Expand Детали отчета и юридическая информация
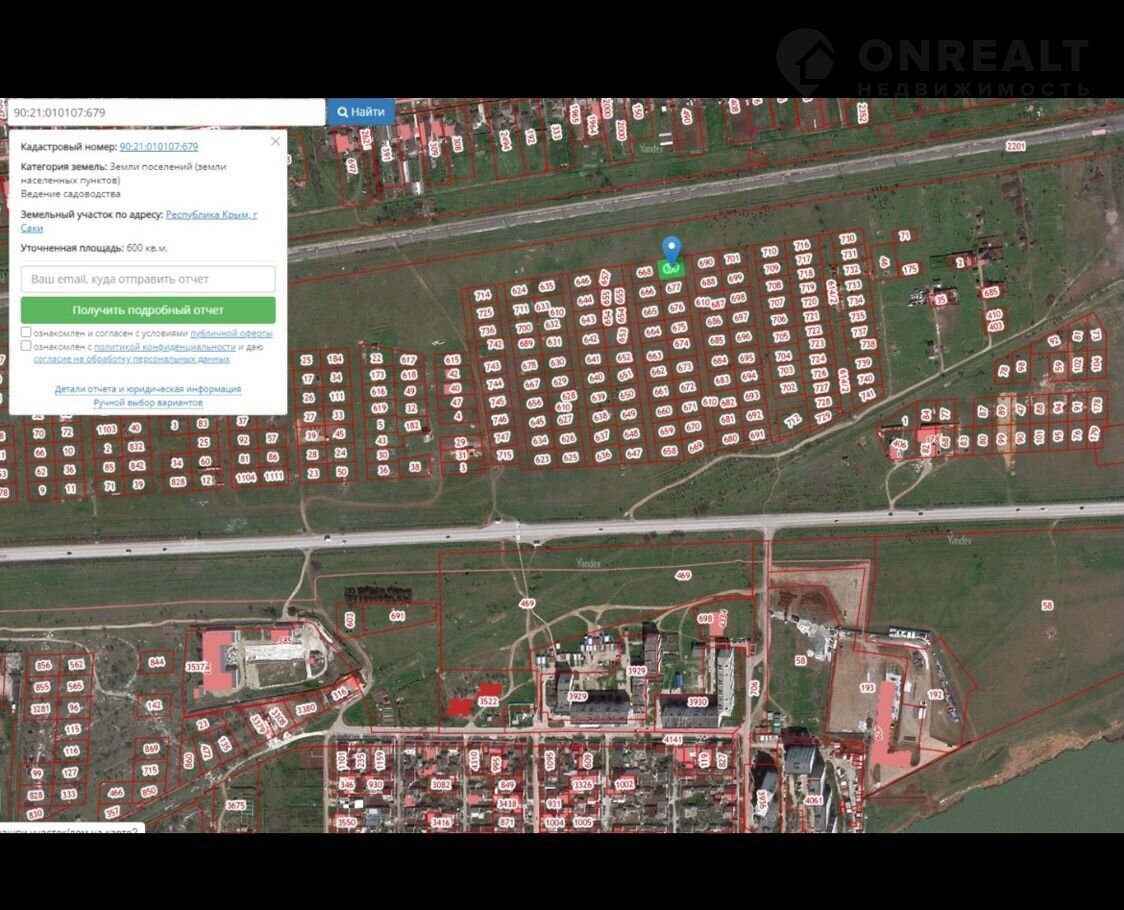This screenshot has width=1124, height=910. click(148, 389)
